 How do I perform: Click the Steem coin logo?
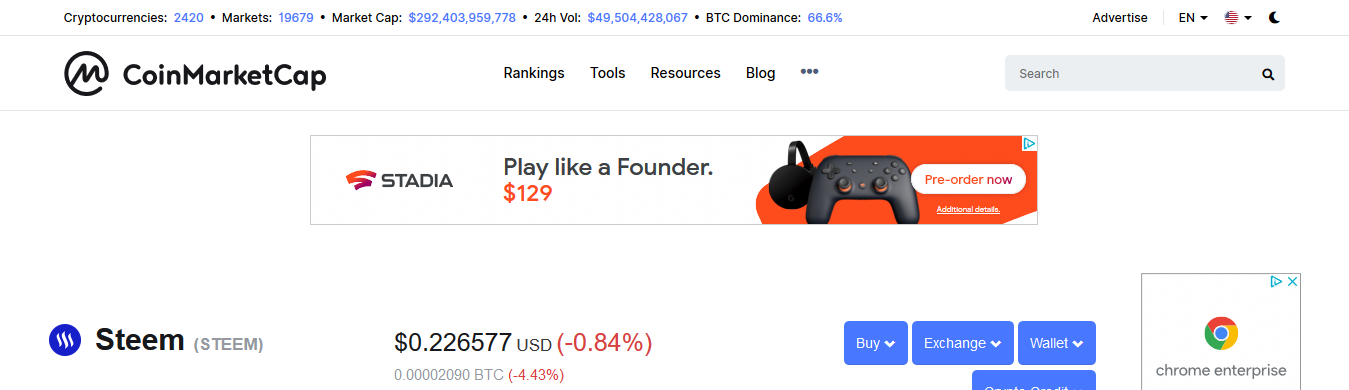[x=65, y=341]
